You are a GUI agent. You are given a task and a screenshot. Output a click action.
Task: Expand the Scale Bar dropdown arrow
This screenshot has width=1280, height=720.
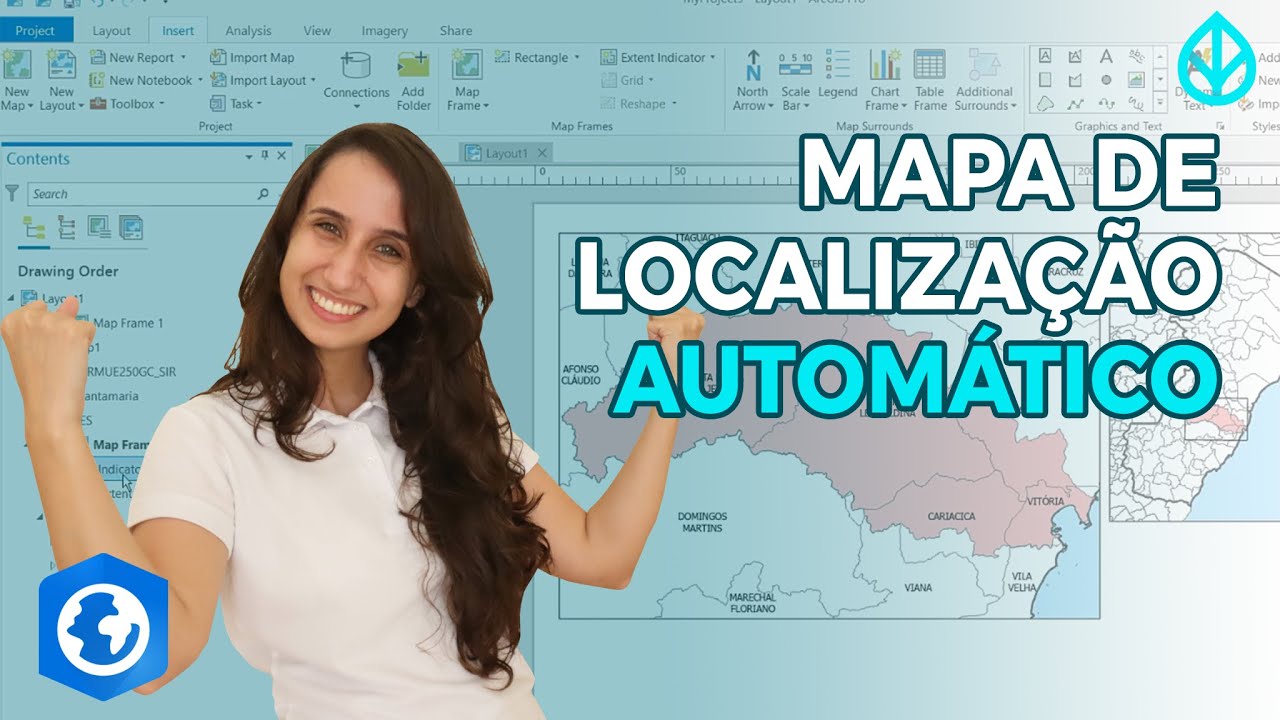[x=806, y=106]
